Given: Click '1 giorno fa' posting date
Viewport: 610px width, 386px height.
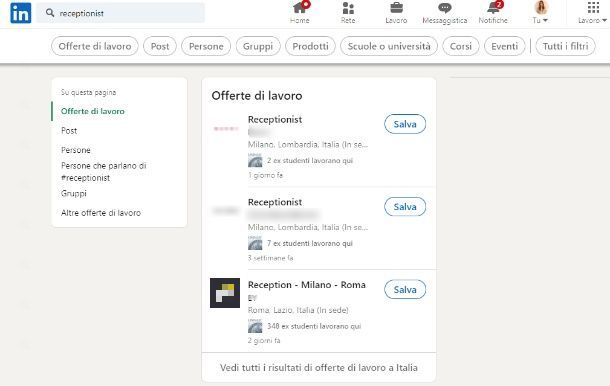Looking at the screenshot, I should click(x=265, y=175).
